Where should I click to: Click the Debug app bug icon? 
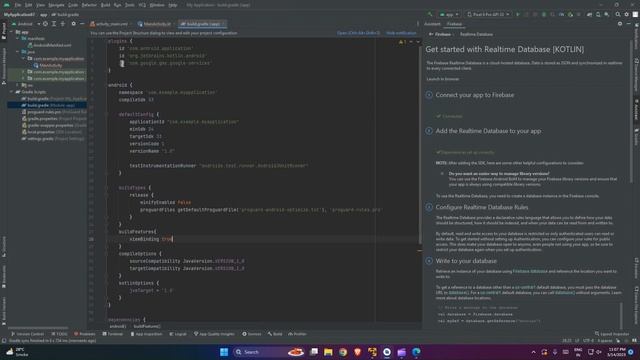tap(544, 14)
